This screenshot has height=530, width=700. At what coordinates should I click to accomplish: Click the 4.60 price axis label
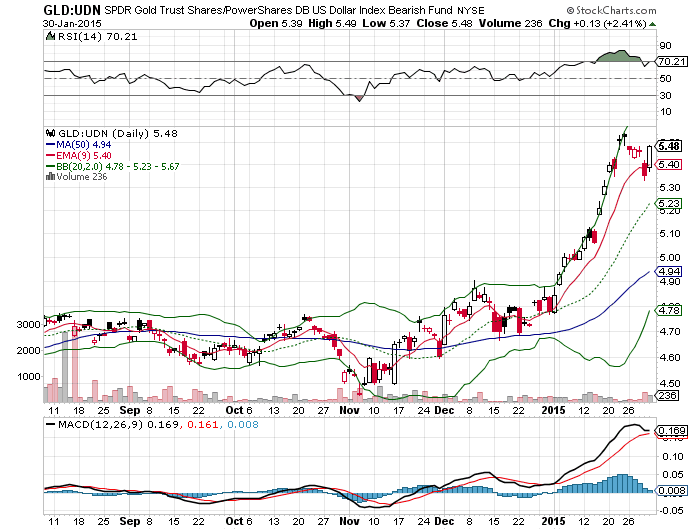tap(670, 357)
